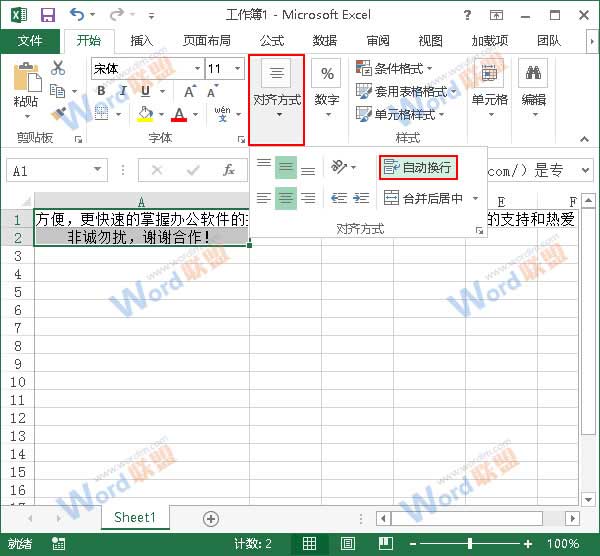Click the Redo arrow icon
The image size is (600, 556).
(x=117, y=15)
